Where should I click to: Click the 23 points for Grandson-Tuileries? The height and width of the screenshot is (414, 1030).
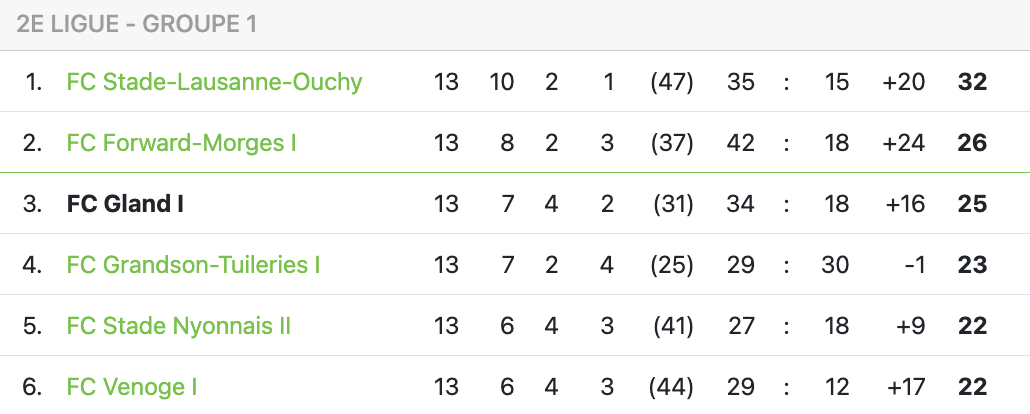point(972,265)
